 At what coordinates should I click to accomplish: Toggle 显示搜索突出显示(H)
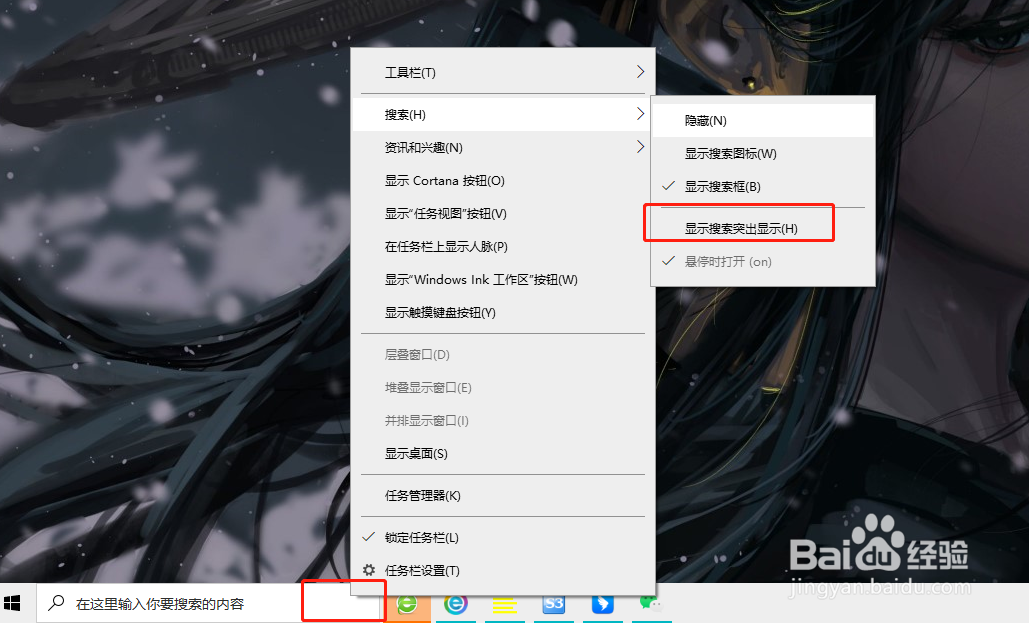point(763,228)
